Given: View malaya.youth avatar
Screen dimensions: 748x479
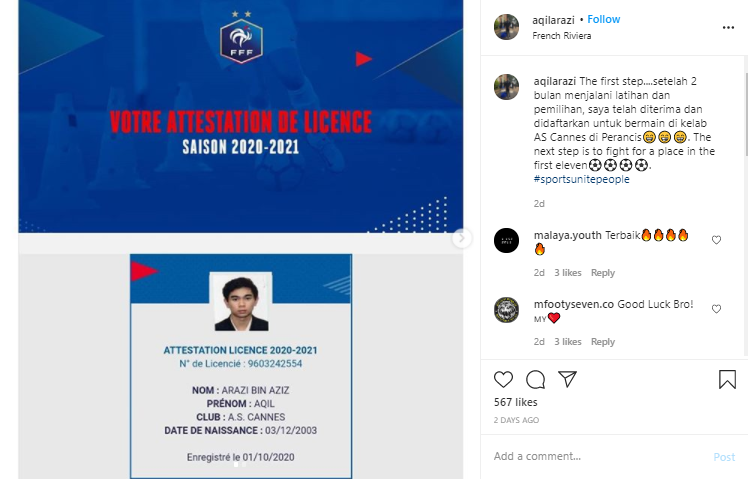Looking at the screenshot, I should click(506, 240).
